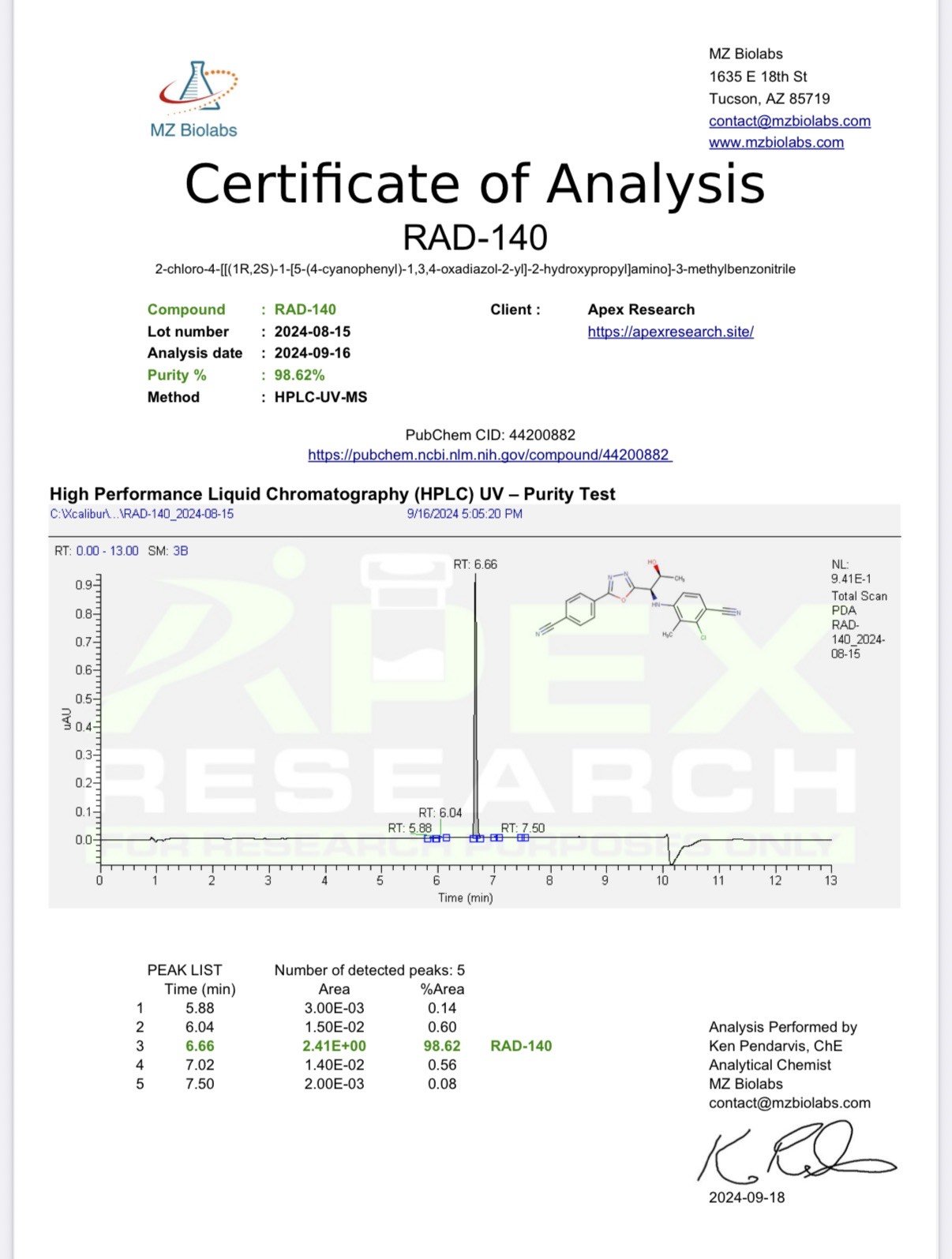Click 'Number of detected peaks: 5'
Viewport: 952px width, 1259px height.
coord(369,970)
